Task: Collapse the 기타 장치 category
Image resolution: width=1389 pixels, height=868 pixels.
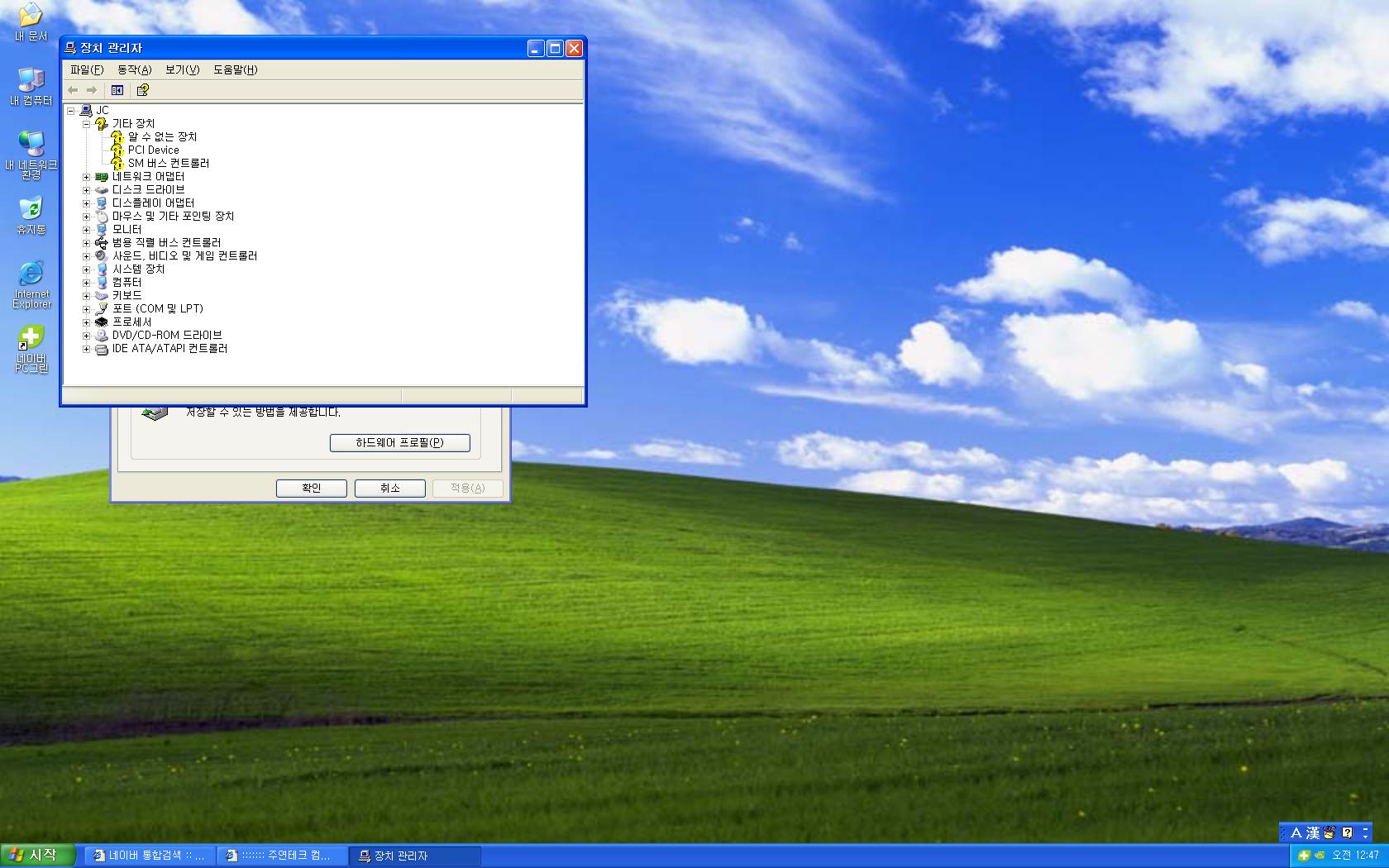Action: coord(86,123)
